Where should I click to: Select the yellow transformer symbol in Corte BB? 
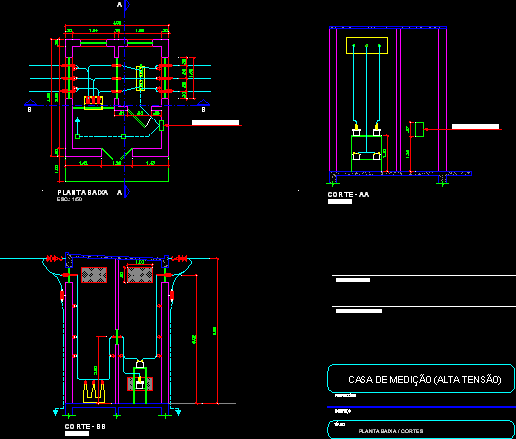tap(94, 392)
